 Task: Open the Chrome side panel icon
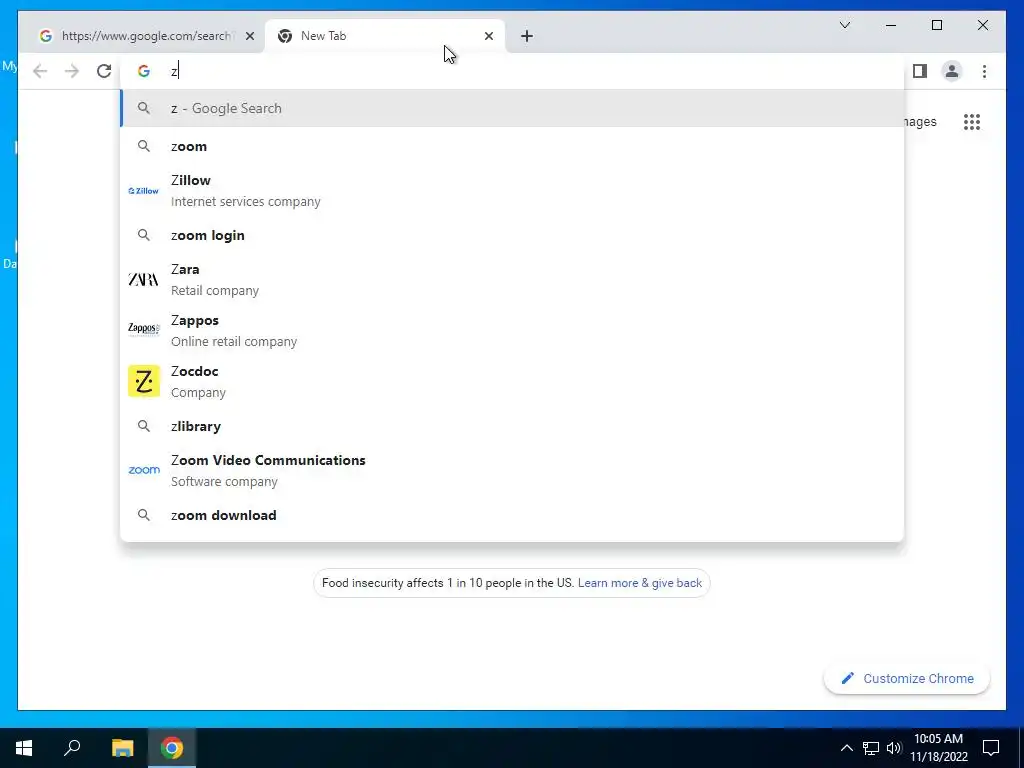pyautogui.click(x=920, y=71)
